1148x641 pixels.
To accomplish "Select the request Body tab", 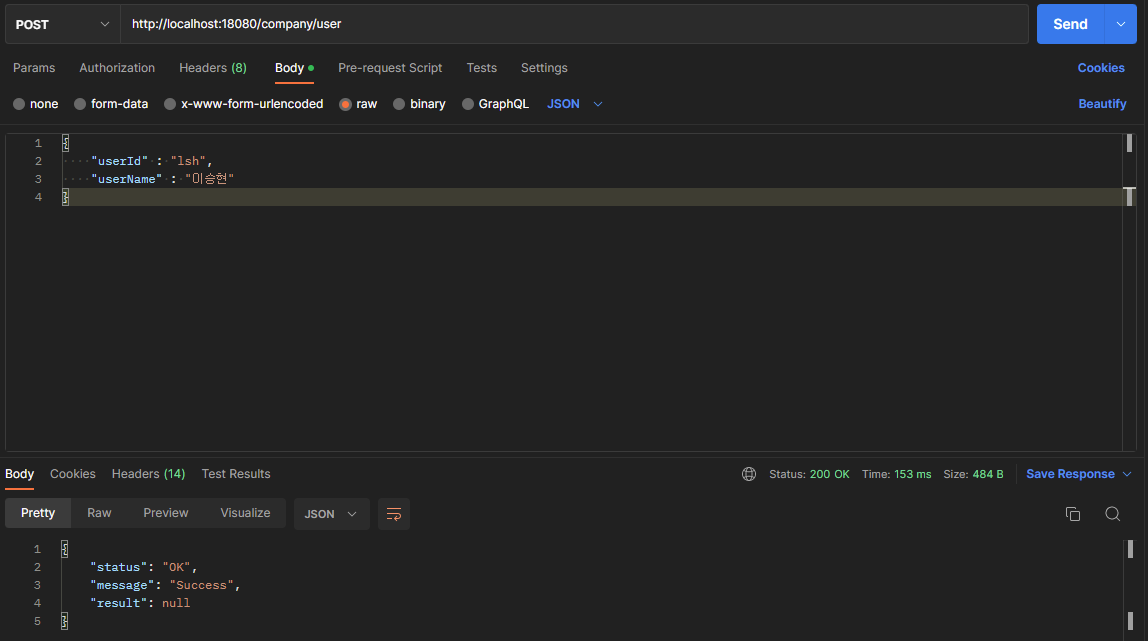I will pos(294,67).
